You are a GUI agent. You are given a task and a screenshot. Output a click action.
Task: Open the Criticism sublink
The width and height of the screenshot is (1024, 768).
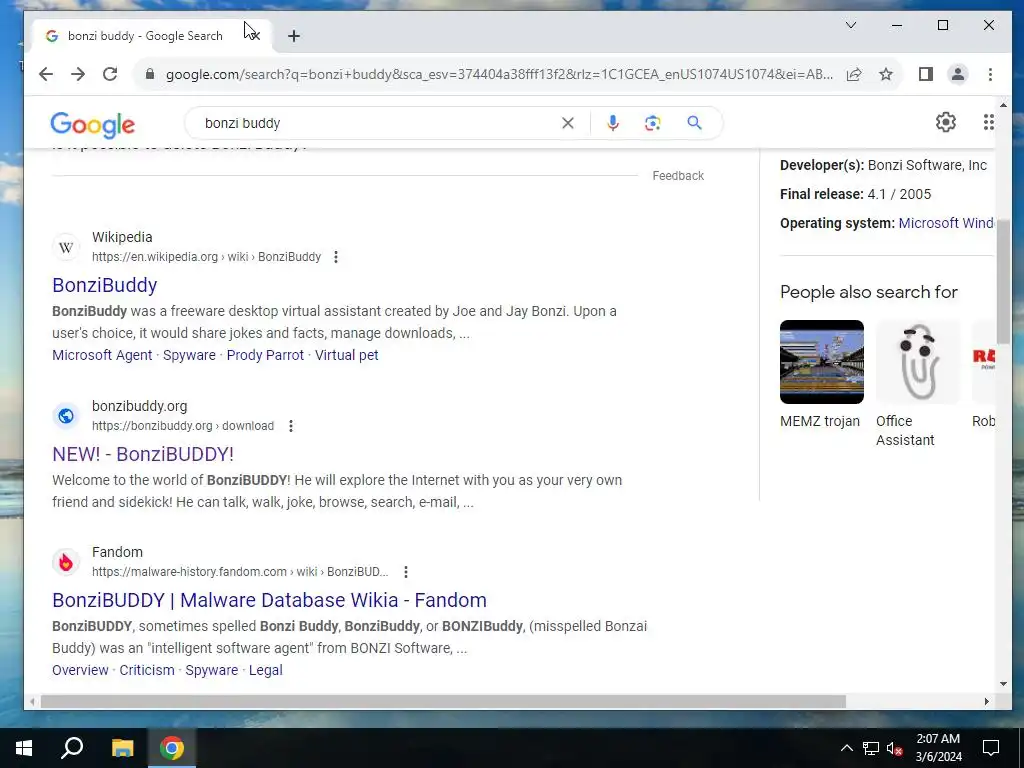tap(147, 671)
